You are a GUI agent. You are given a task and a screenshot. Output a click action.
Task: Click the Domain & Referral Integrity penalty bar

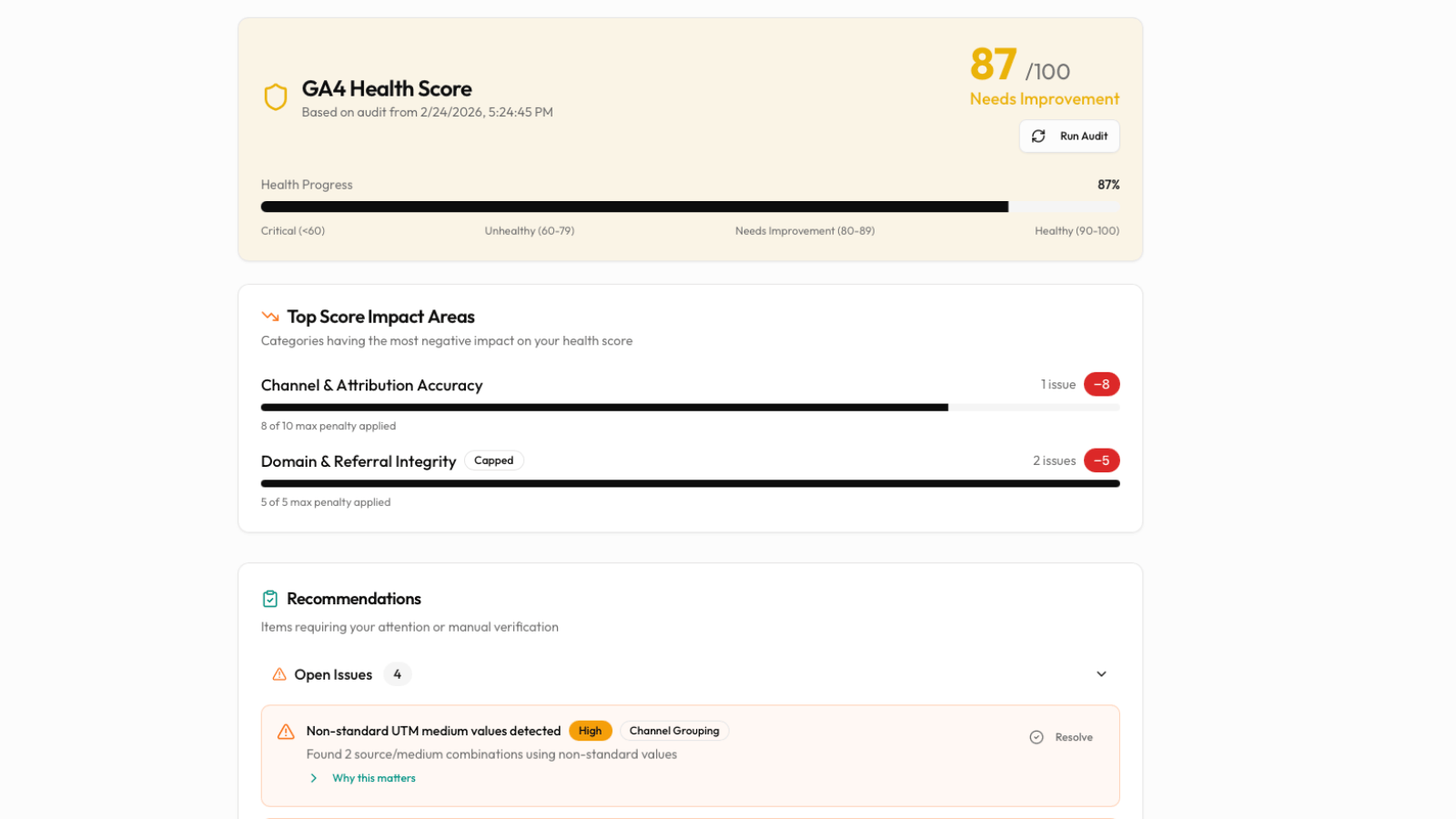pos(690,484)
